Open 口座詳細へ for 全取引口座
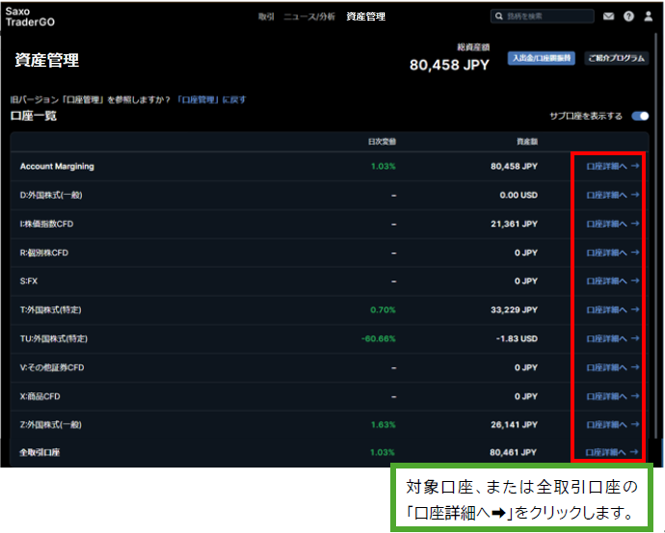The height and width of the screenshot is (533, 665). [x=612, y=452]
